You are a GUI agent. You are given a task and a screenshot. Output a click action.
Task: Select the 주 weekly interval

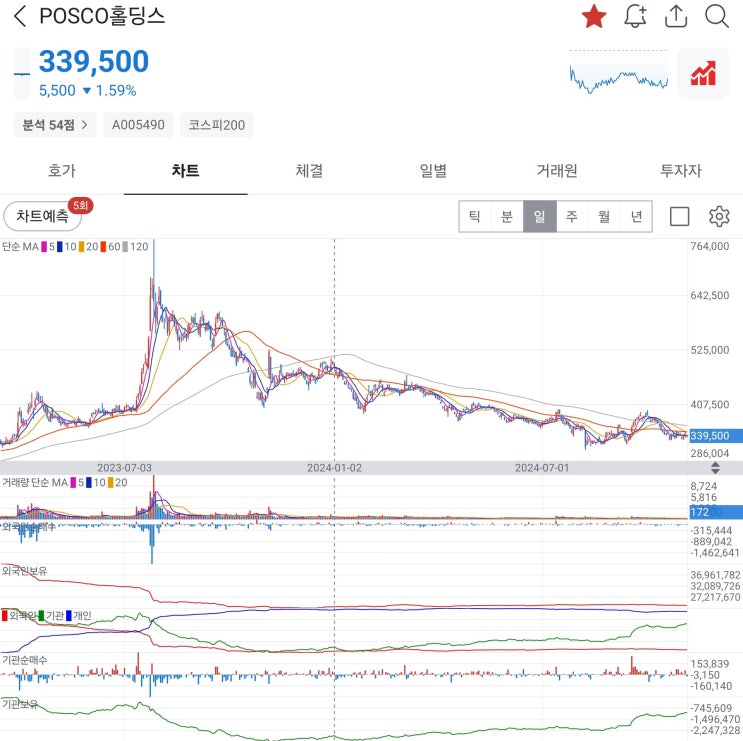[x=572, y=217]
